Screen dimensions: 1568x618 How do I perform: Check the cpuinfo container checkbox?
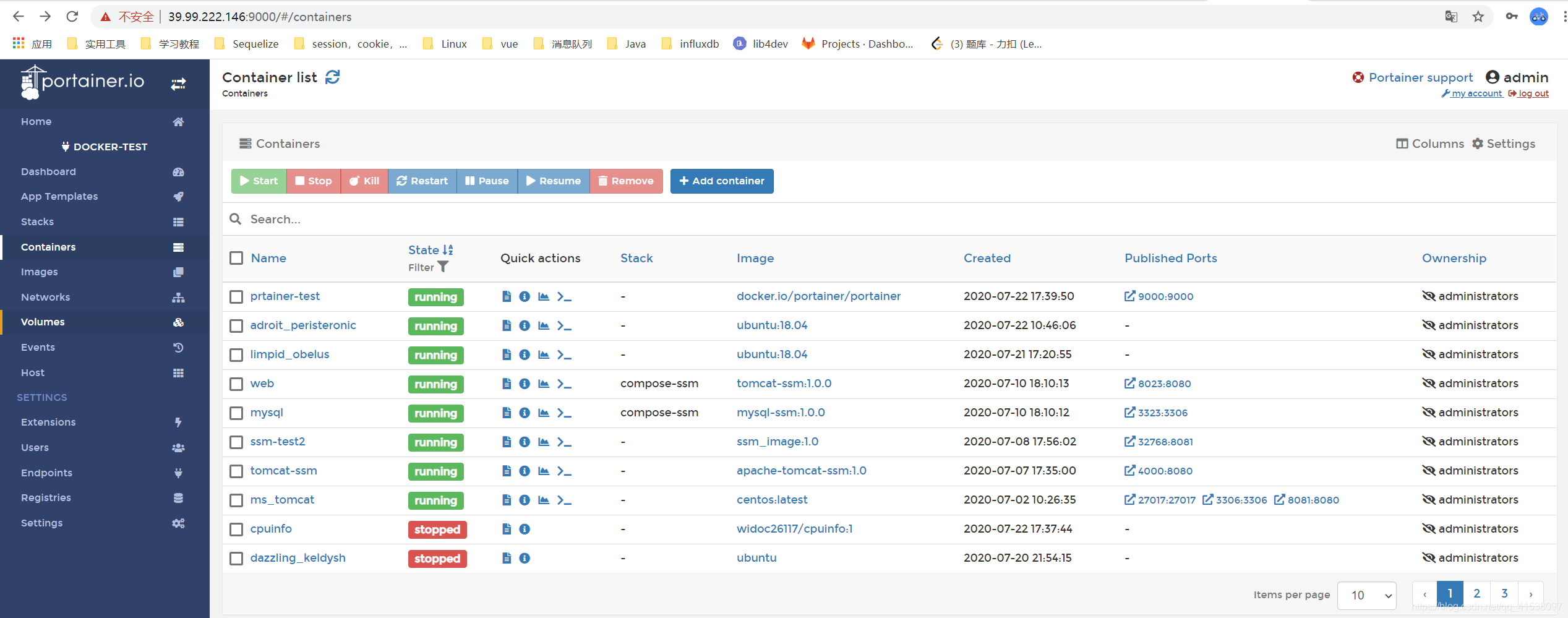[236, 530]
